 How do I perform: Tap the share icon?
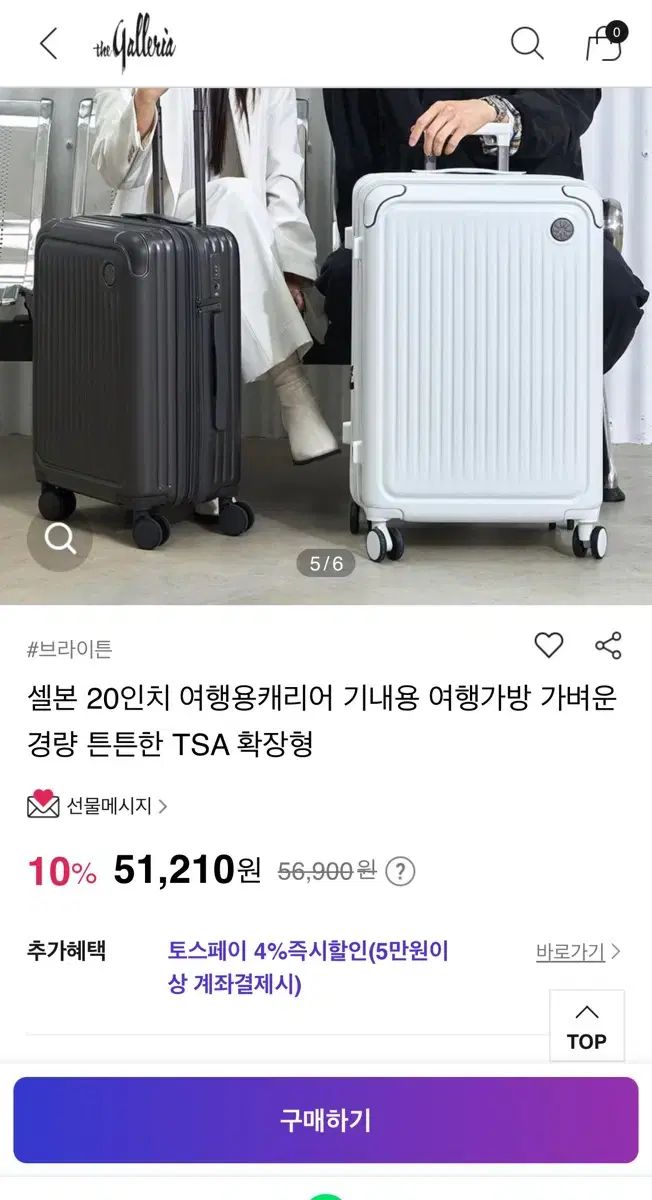point(608,645)
